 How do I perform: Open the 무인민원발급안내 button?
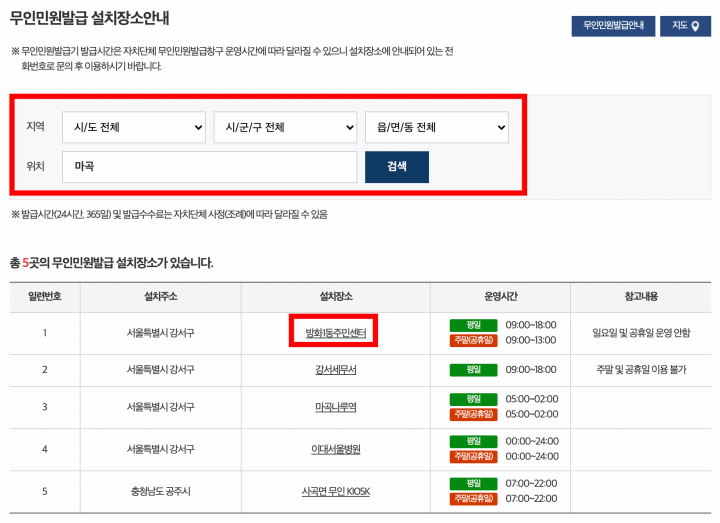point(613,26)
